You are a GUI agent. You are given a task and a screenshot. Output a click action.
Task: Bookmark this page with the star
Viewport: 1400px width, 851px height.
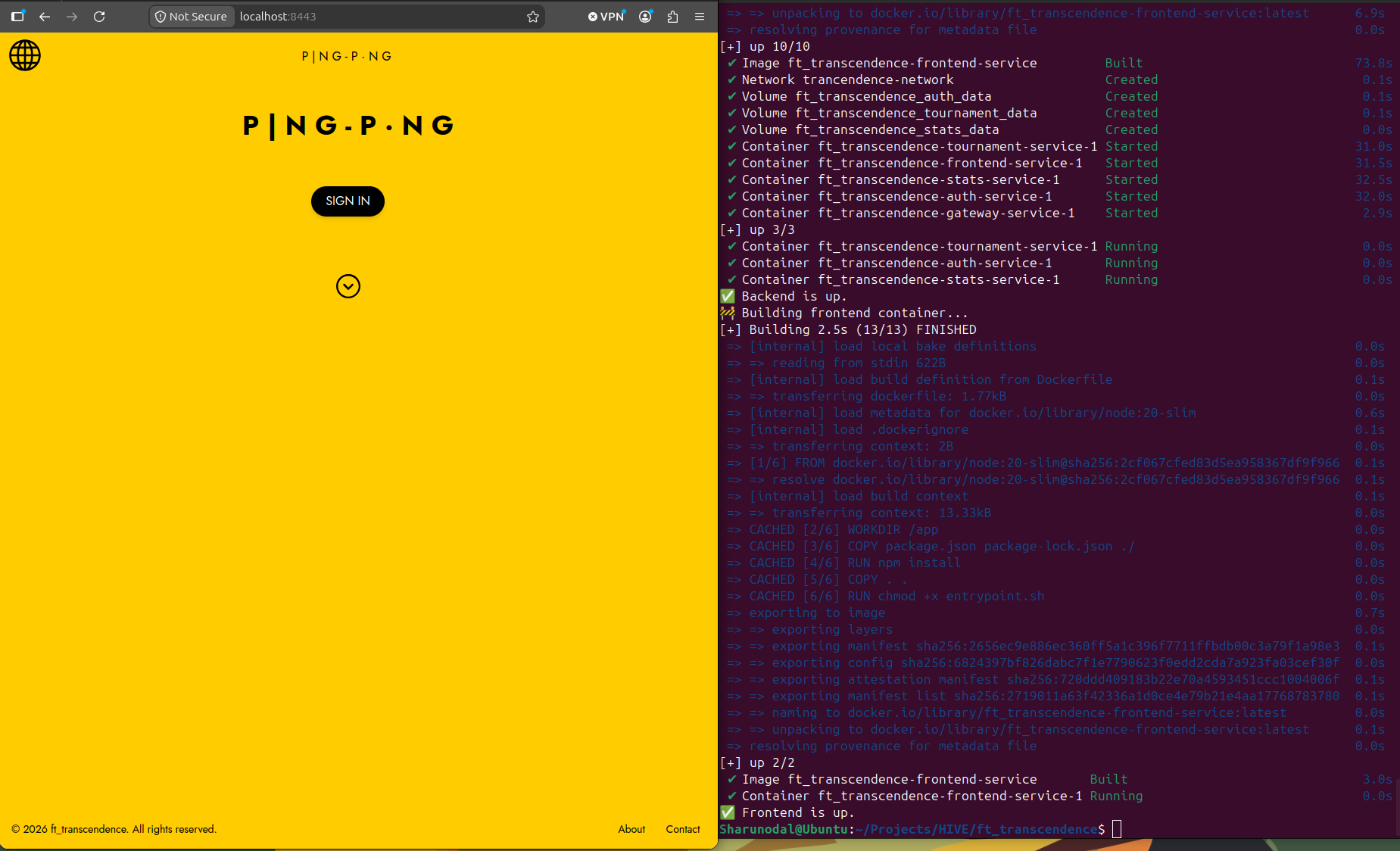click(x=533, y=17)
